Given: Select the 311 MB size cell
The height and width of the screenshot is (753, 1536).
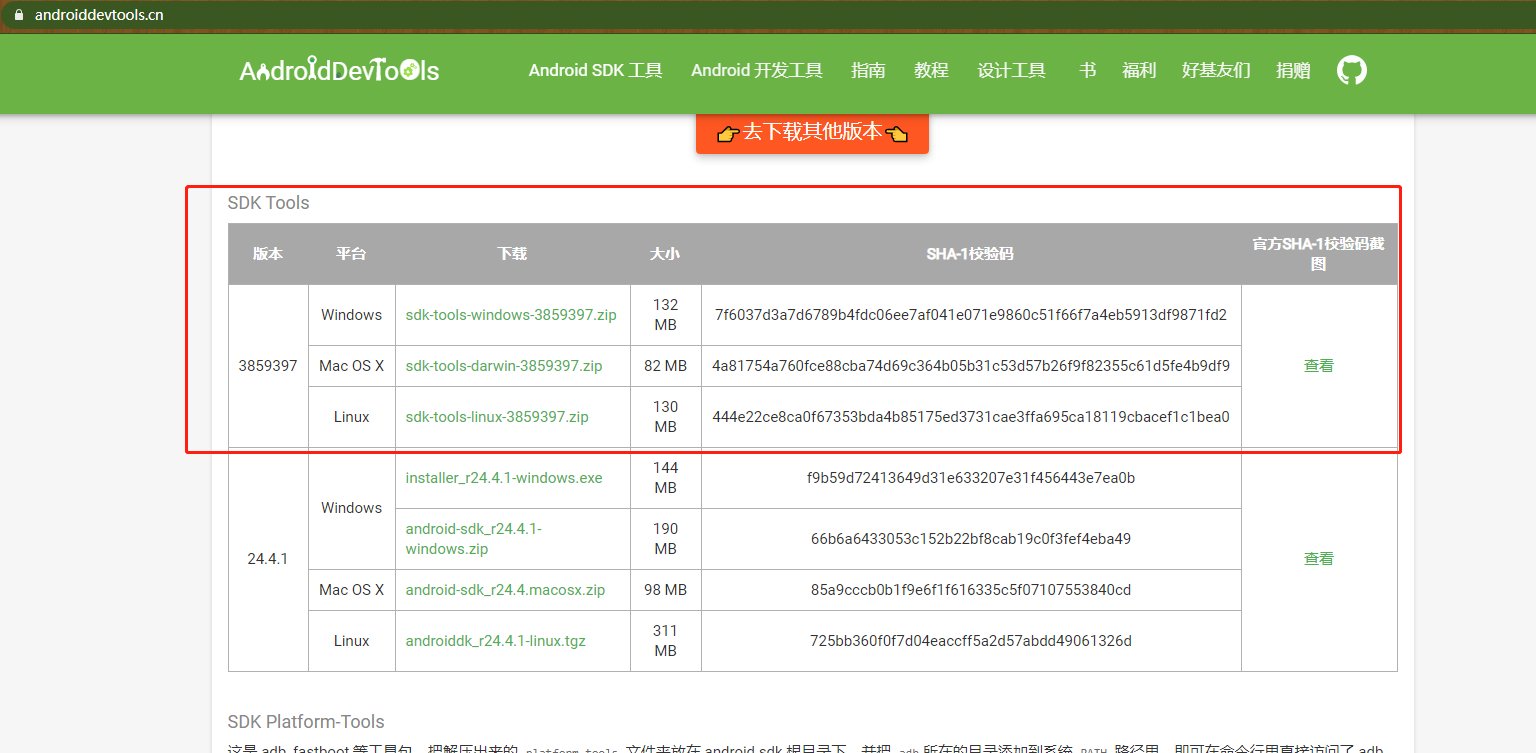Looking at the screenshot, I should click(x=665, y=641).
